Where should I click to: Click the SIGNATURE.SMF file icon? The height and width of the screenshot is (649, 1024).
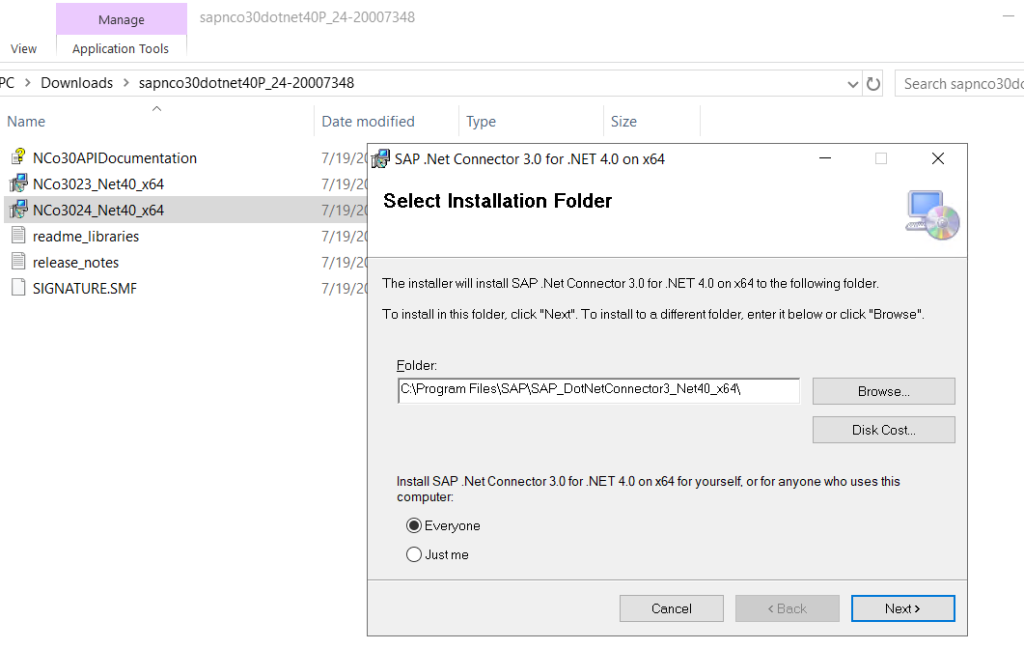coord(18,287)
